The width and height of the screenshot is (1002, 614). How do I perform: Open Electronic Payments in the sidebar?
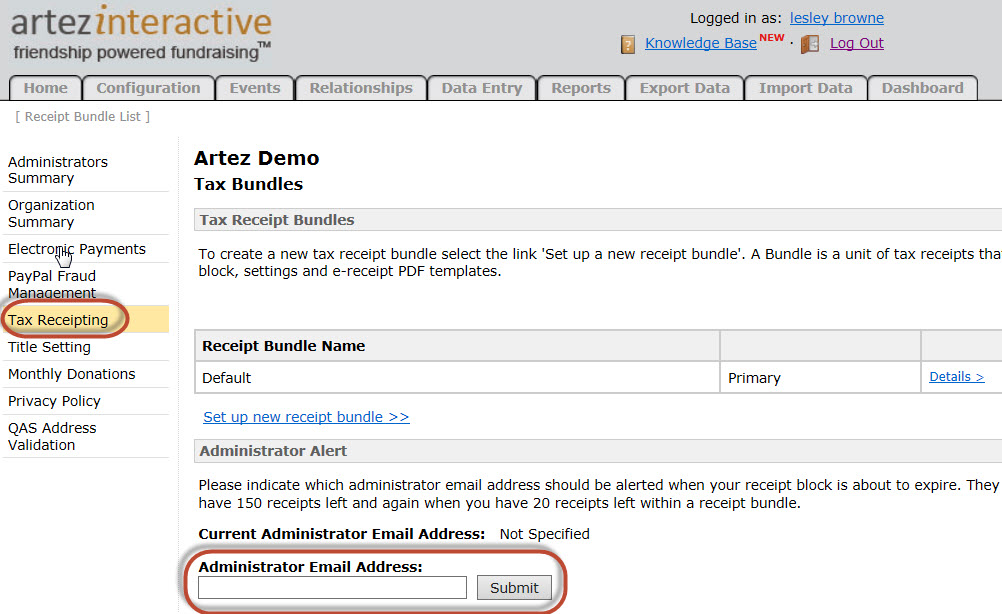click(77, 249)
